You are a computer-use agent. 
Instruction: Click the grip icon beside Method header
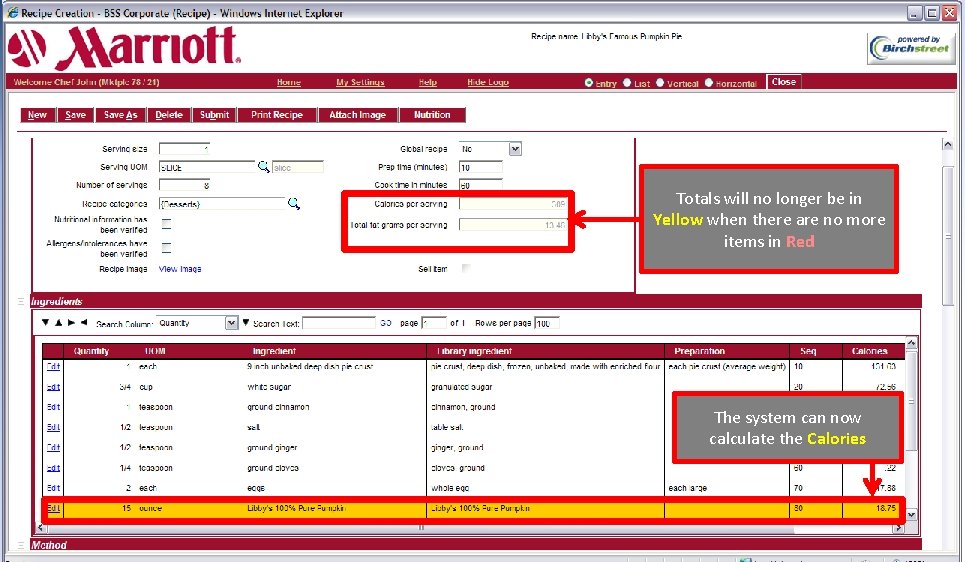[21, 545]
